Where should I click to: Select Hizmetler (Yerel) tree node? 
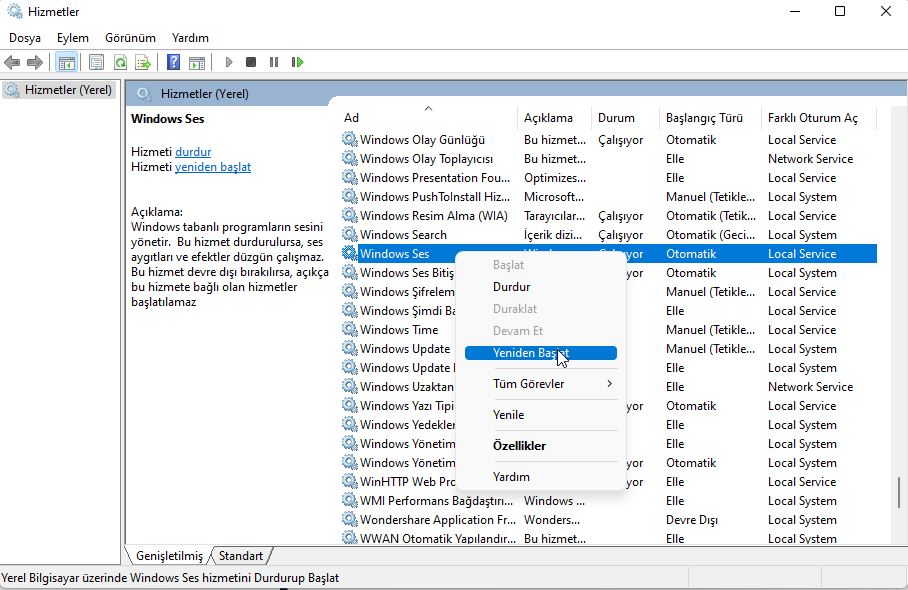click(60, 90)
